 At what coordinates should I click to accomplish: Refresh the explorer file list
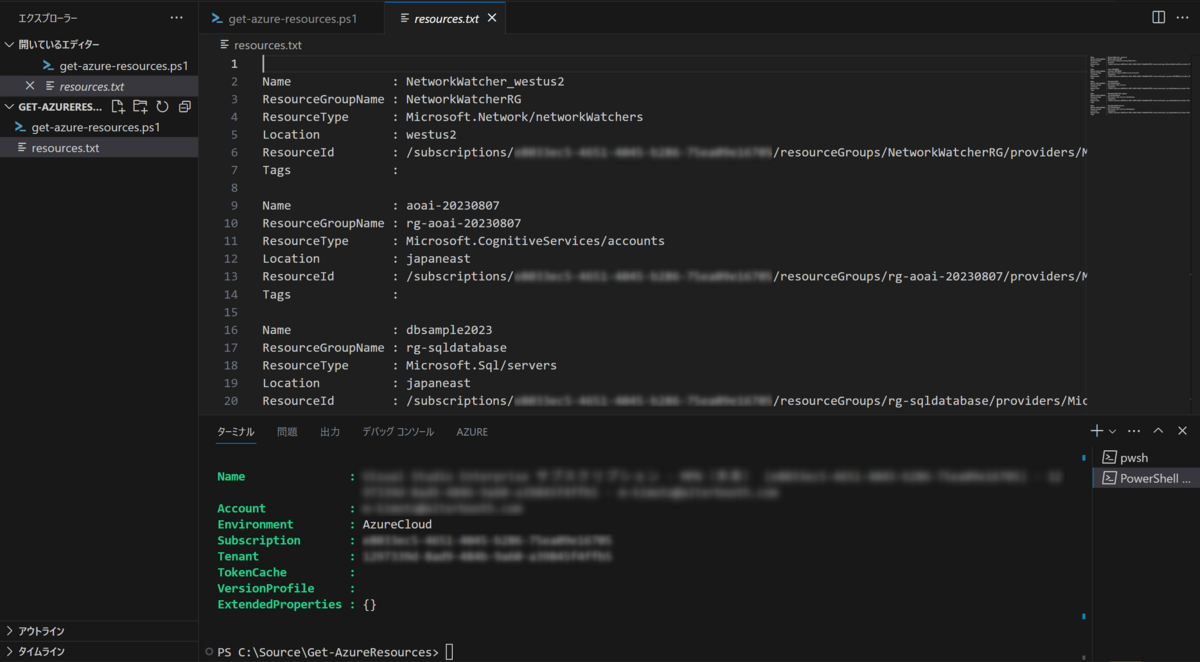(162, 106)
